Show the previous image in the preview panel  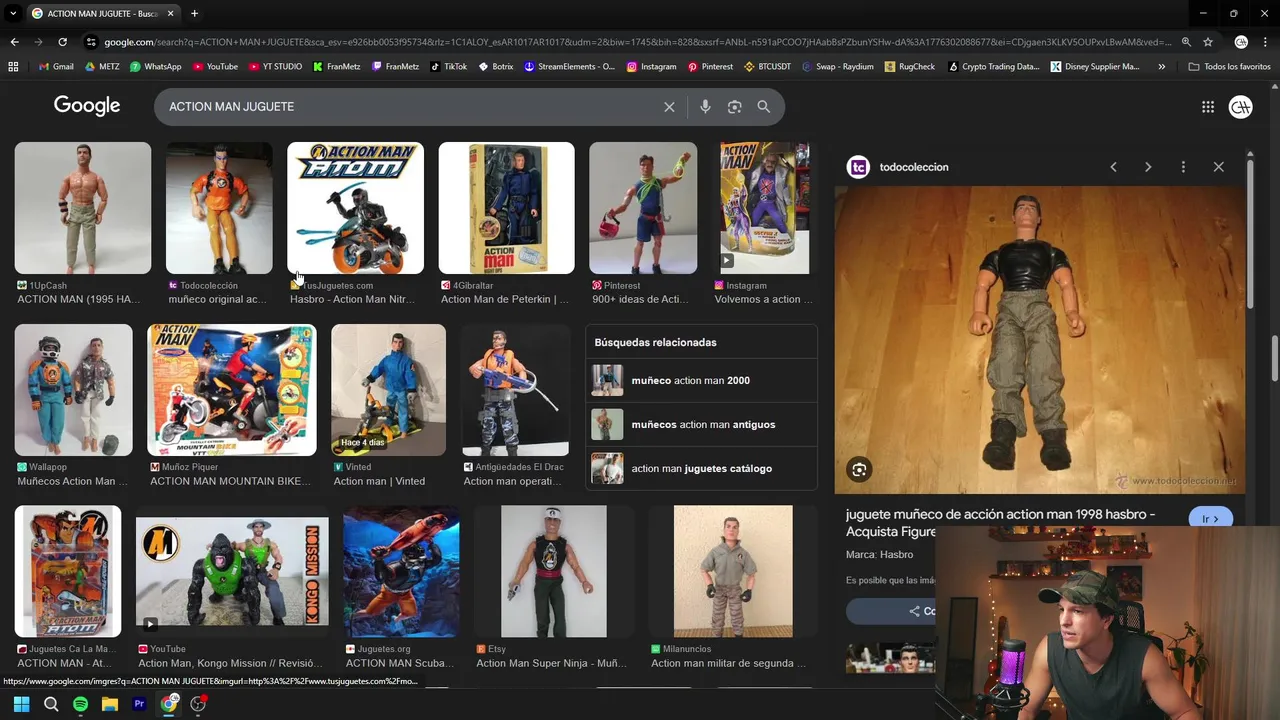click(1113, 167)
